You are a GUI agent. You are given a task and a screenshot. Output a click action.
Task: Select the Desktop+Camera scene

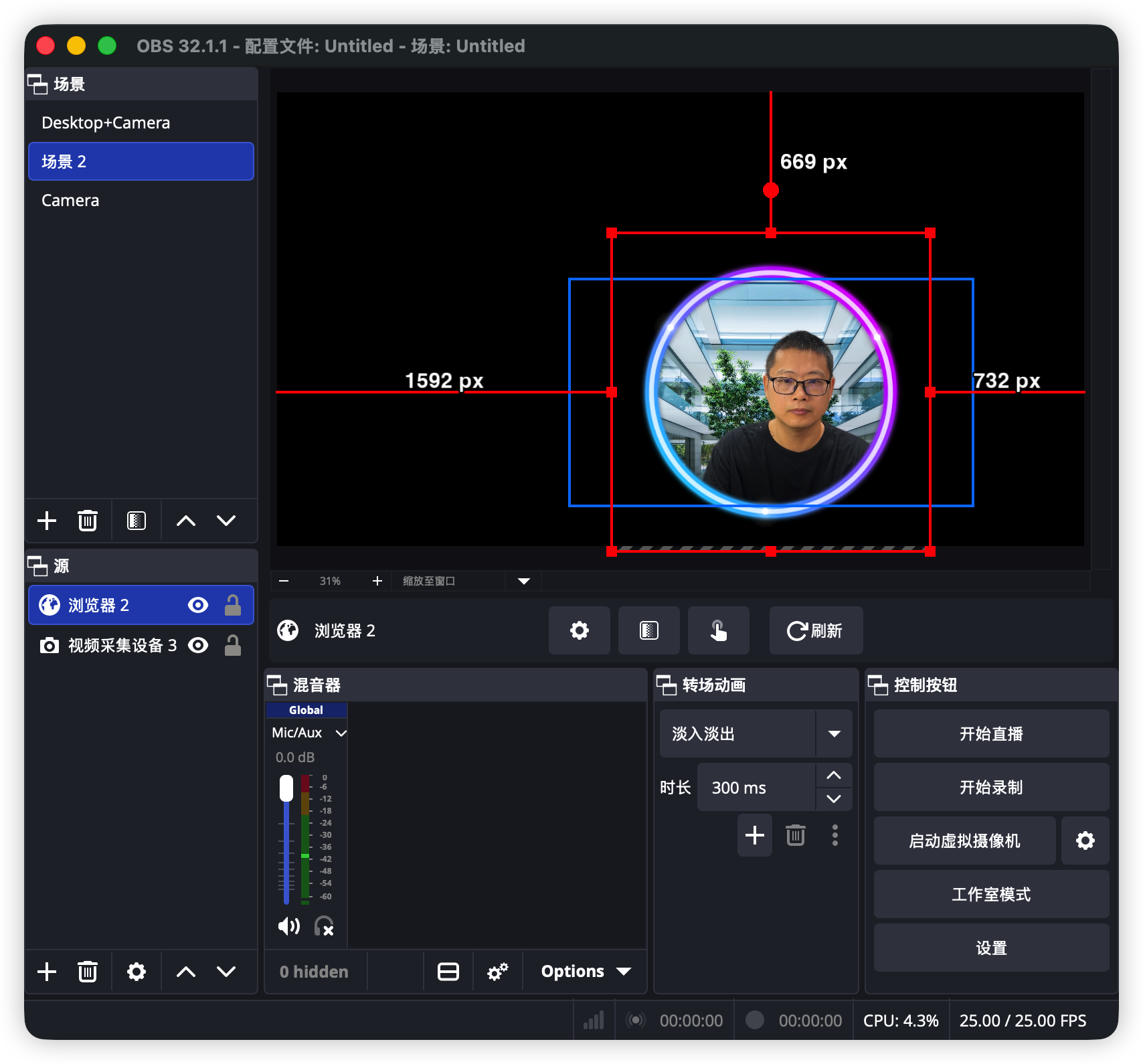pyautogui.click(x=106, y=122)
